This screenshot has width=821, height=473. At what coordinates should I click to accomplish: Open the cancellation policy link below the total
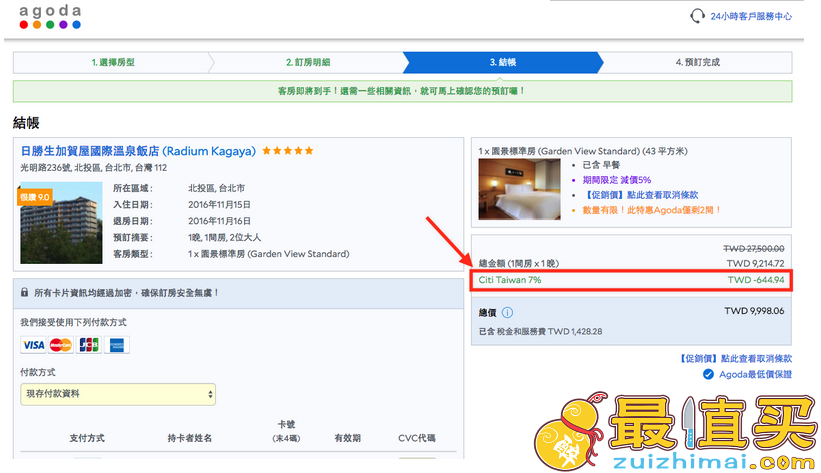coord(735,358)
